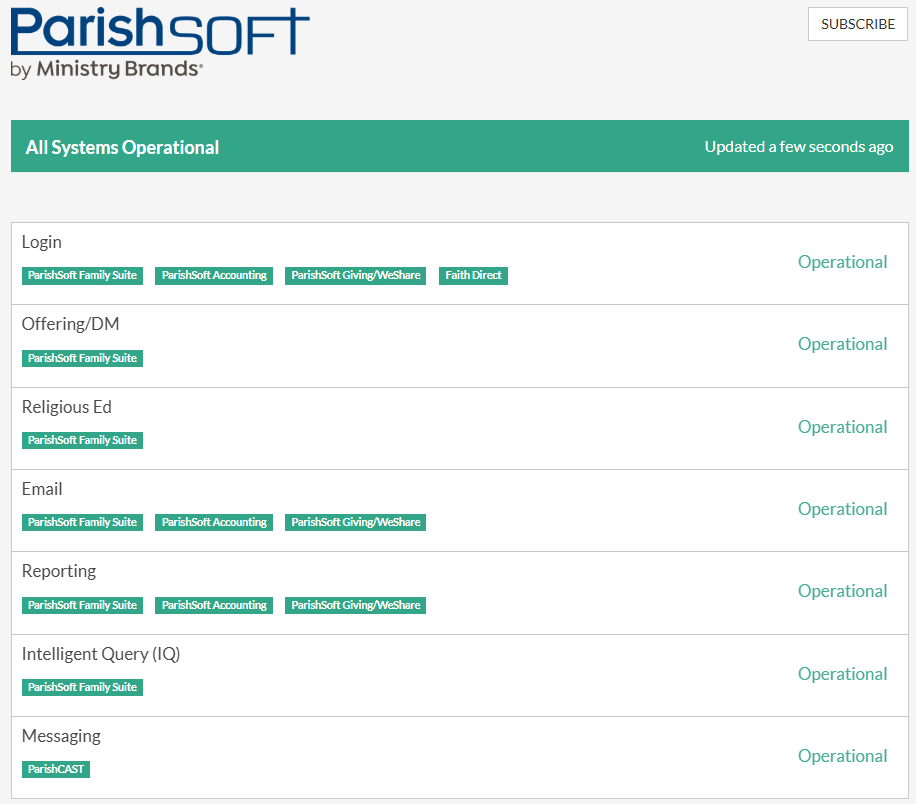
Task: Click ParishSoft Giving/WeShare tag under Email
Action: [355, 522]
